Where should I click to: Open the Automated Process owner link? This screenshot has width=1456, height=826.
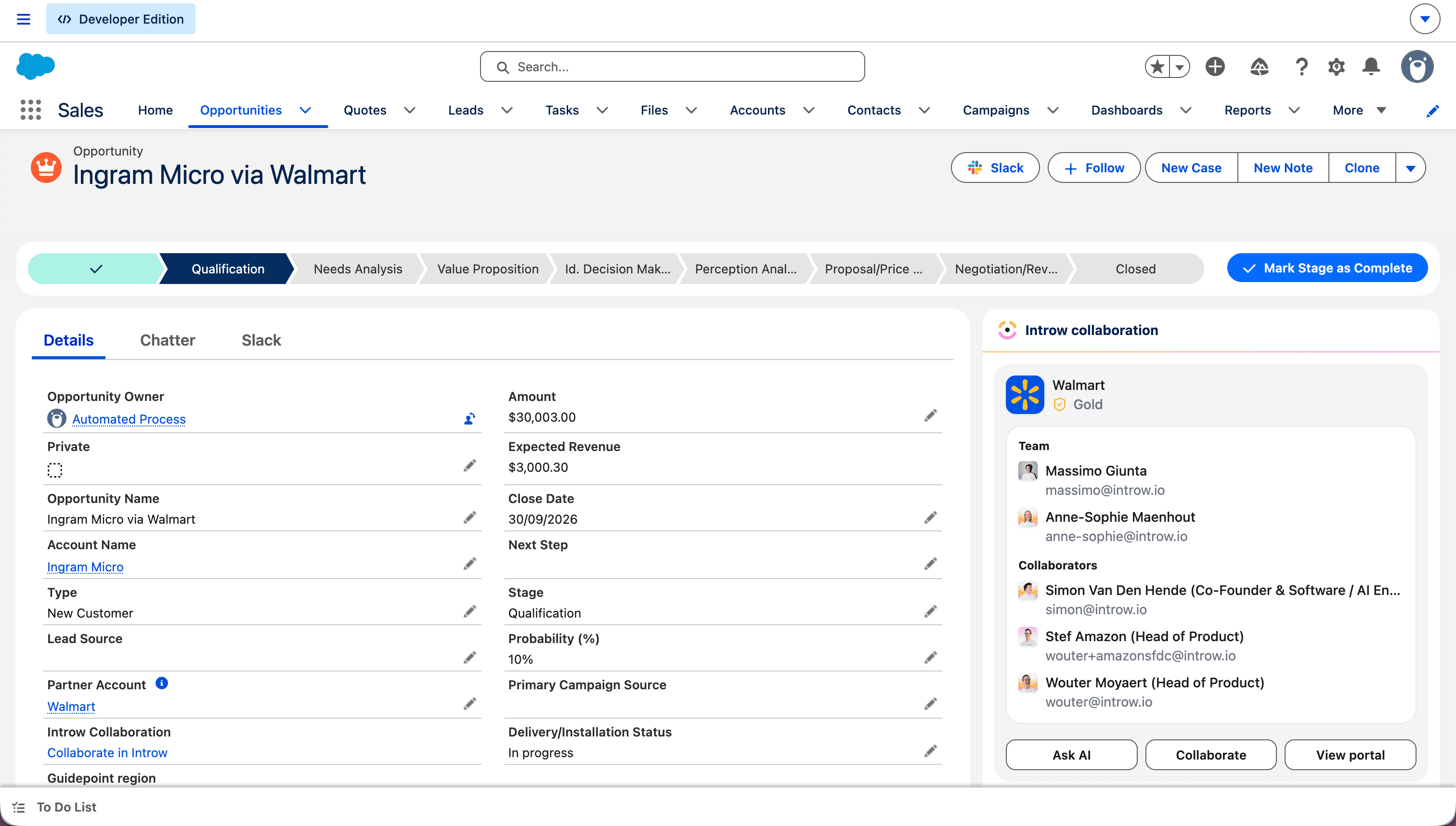click(129, 419)
